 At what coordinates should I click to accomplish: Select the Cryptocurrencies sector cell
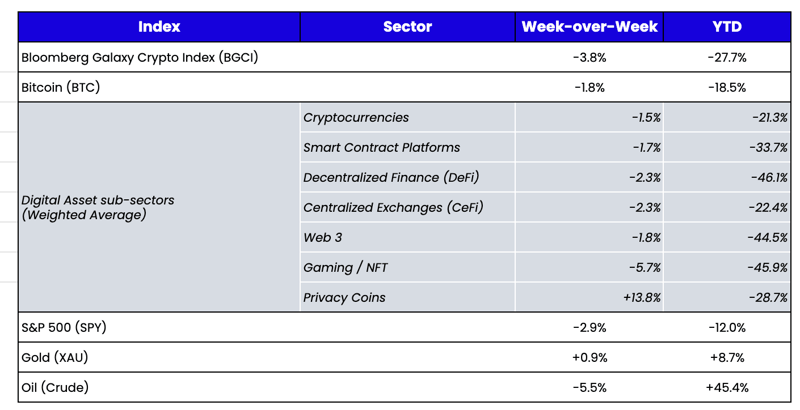356,118
